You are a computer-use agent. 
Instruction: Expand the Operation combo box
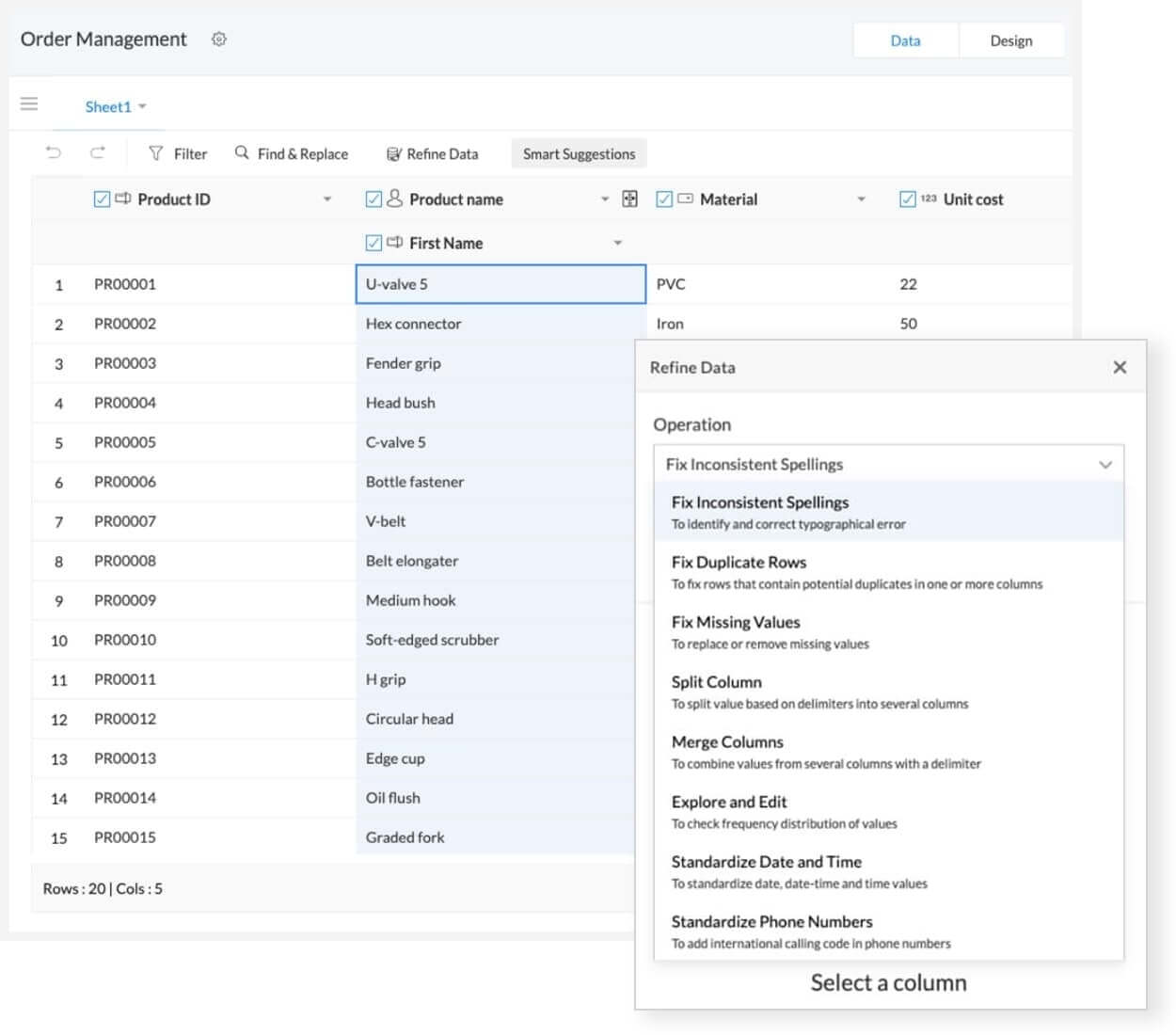[x=1105, y=464]
